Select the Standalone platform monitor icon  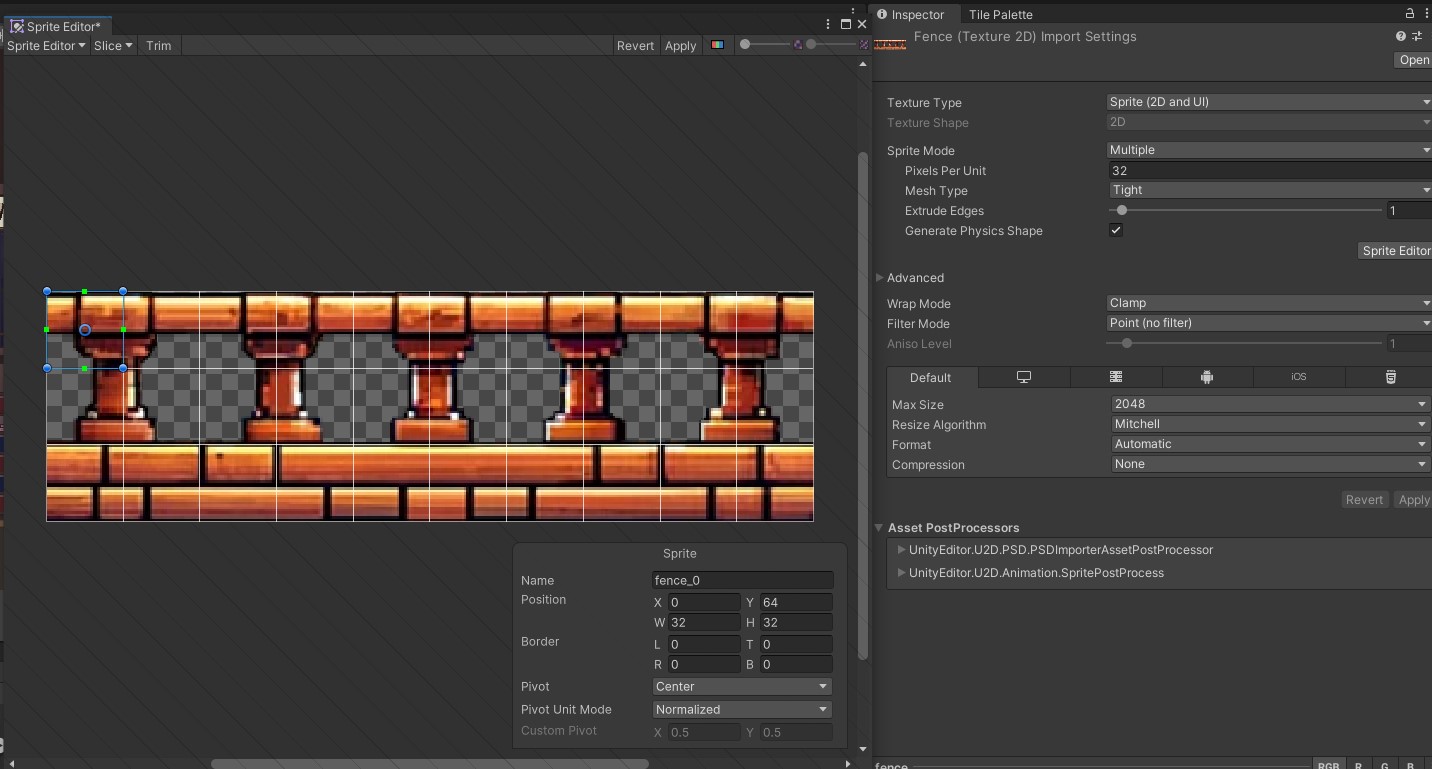[x=1023, y=376]
